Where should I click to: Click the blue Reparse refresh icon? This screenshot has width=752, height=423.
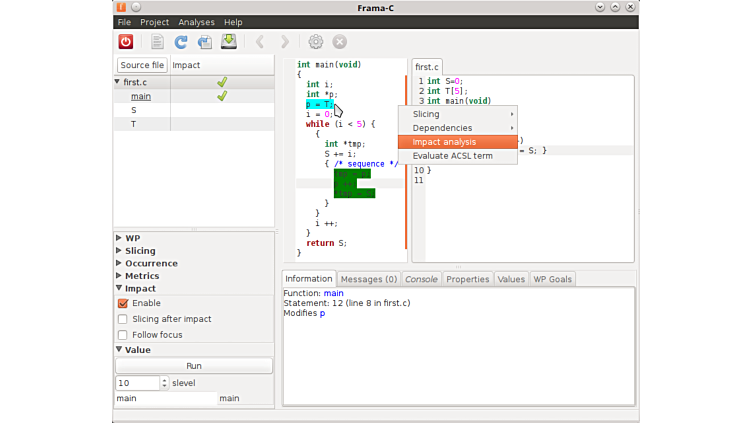click(181, 42)
